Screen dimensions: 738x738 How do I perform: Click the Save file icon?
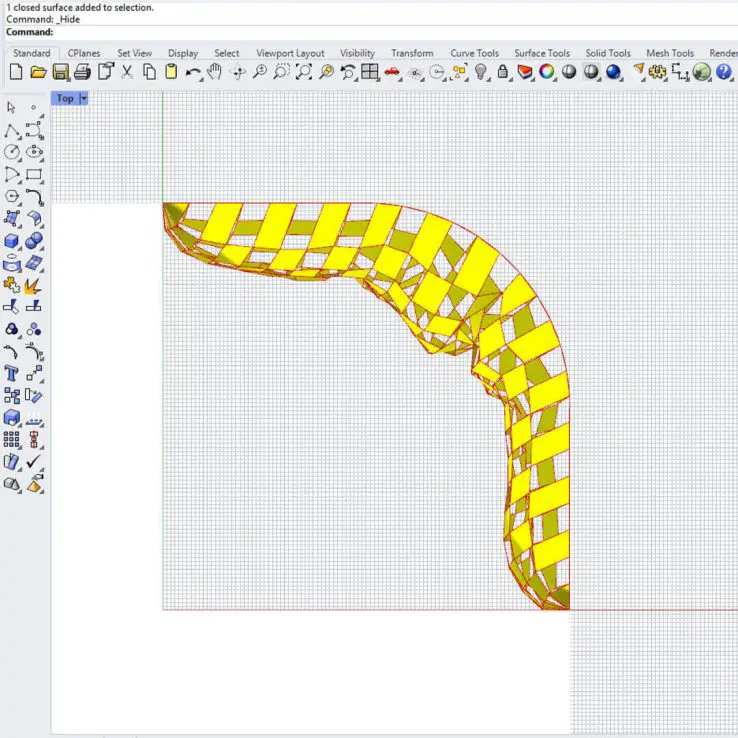60,72
